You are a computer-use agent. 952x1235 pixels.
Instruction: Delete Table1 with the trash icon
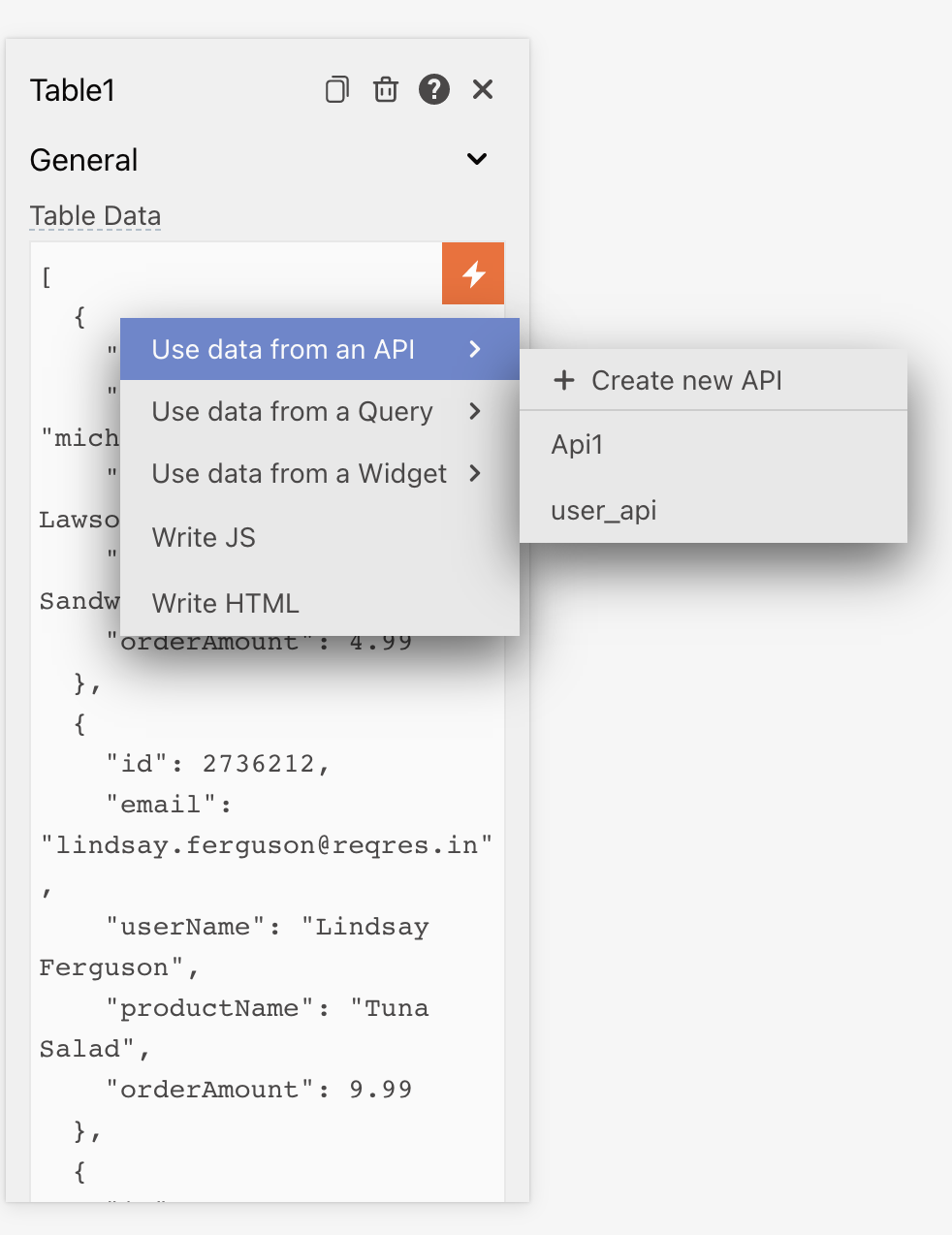[x=386, y=89]
